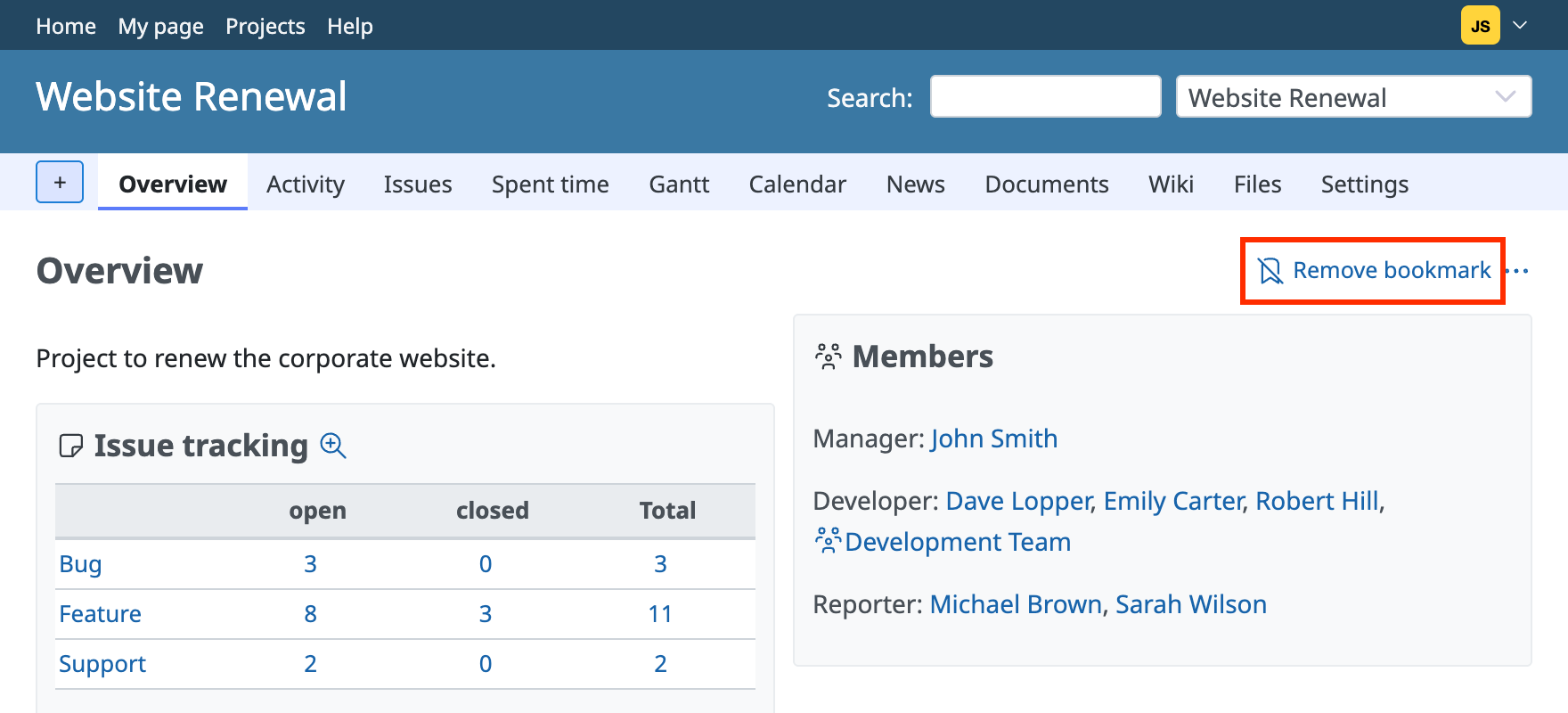Click the Support tracker link

coord(102,664)
